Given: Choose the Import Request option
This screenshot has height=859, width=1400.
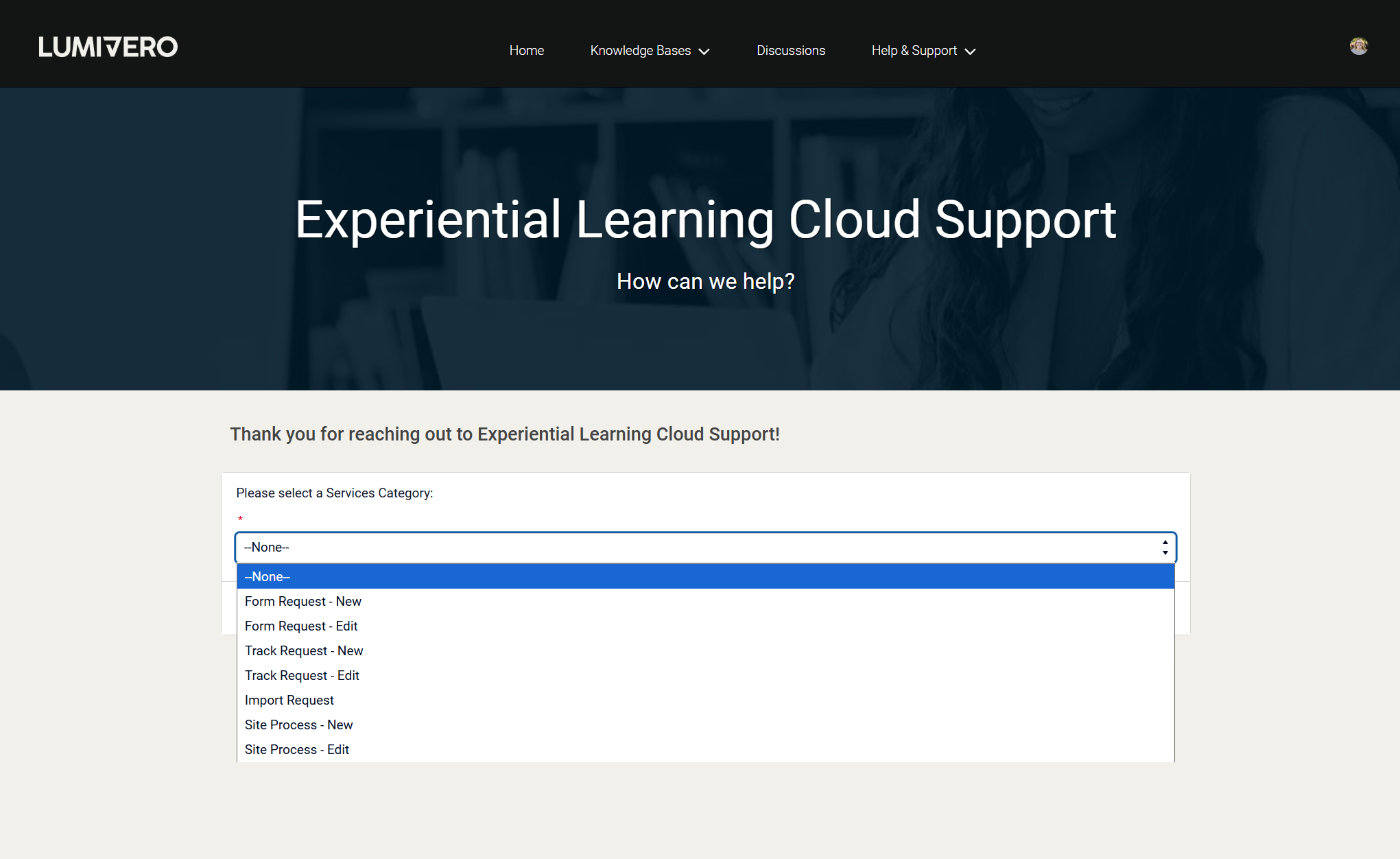Looking at the screenshot, I should click(x=705, y=700).
